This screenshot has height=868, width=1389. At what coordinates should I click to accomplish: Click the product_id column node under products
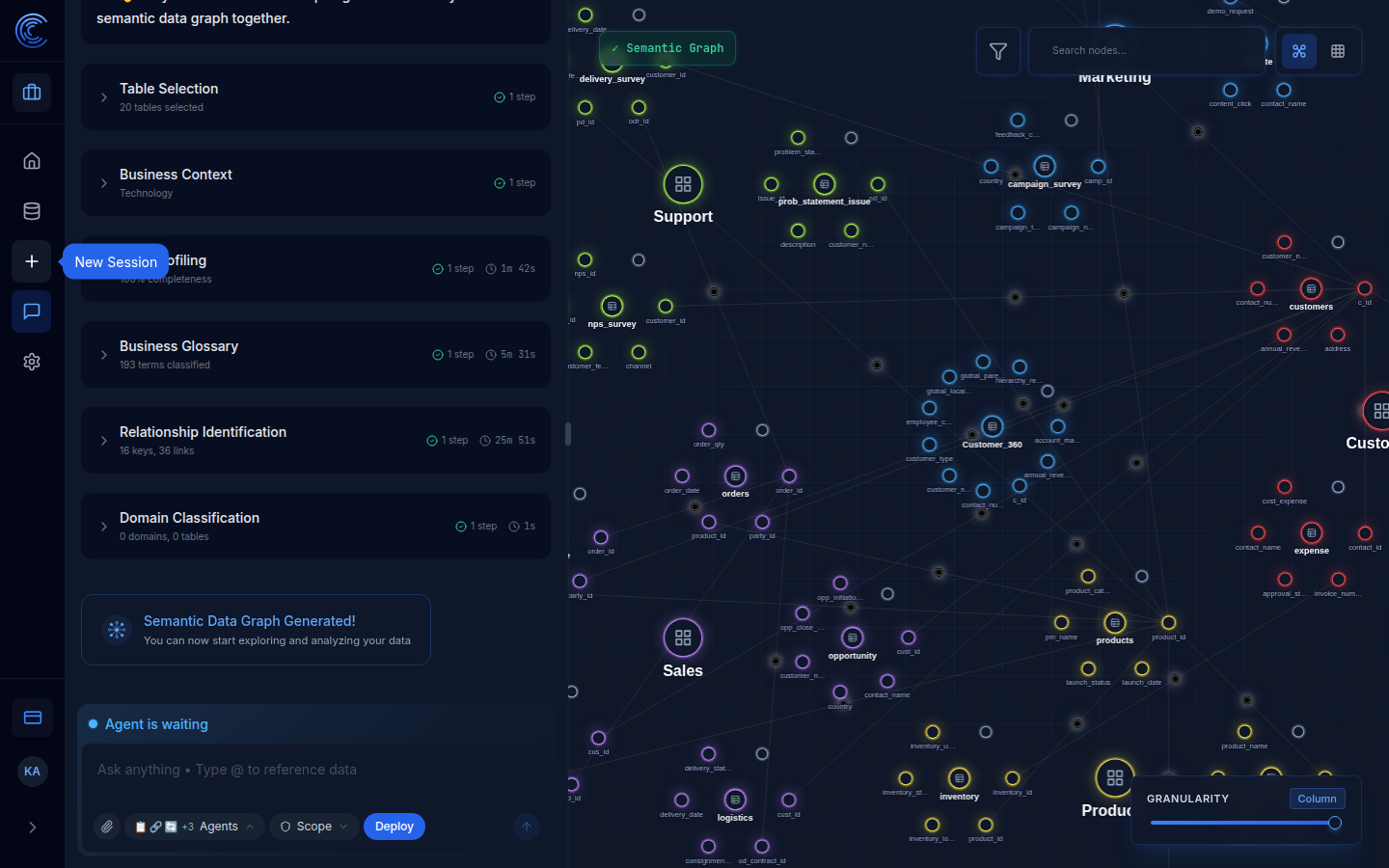pos(1168,623)
